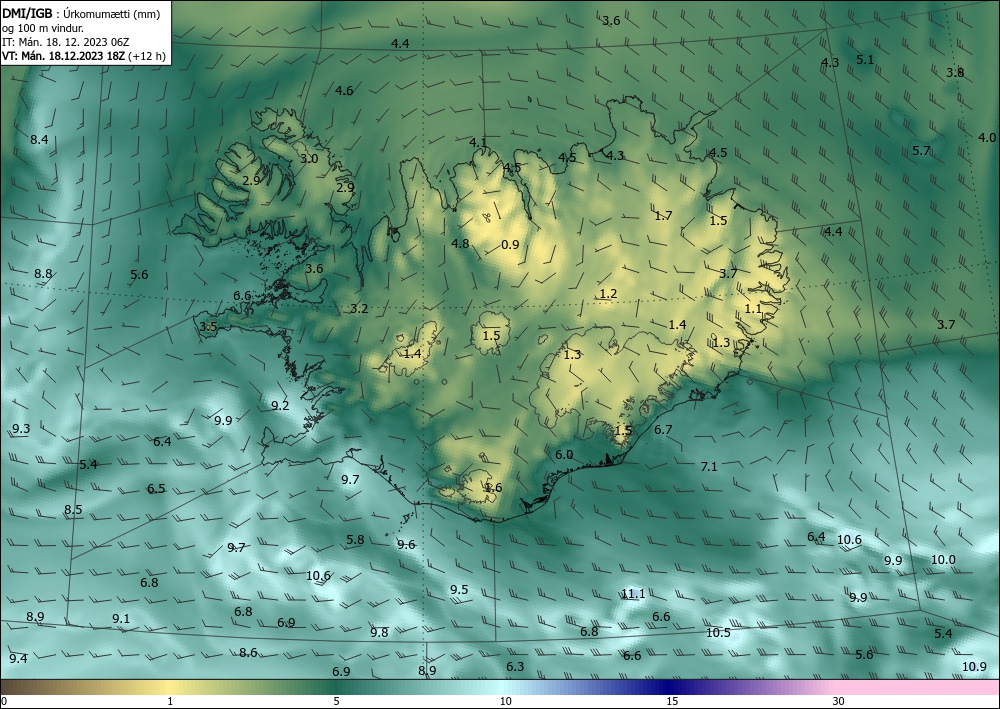Click the 6.3 value on the map
Image resolution: width=1000 pixels, height=709 pixels.
[515, 666]
